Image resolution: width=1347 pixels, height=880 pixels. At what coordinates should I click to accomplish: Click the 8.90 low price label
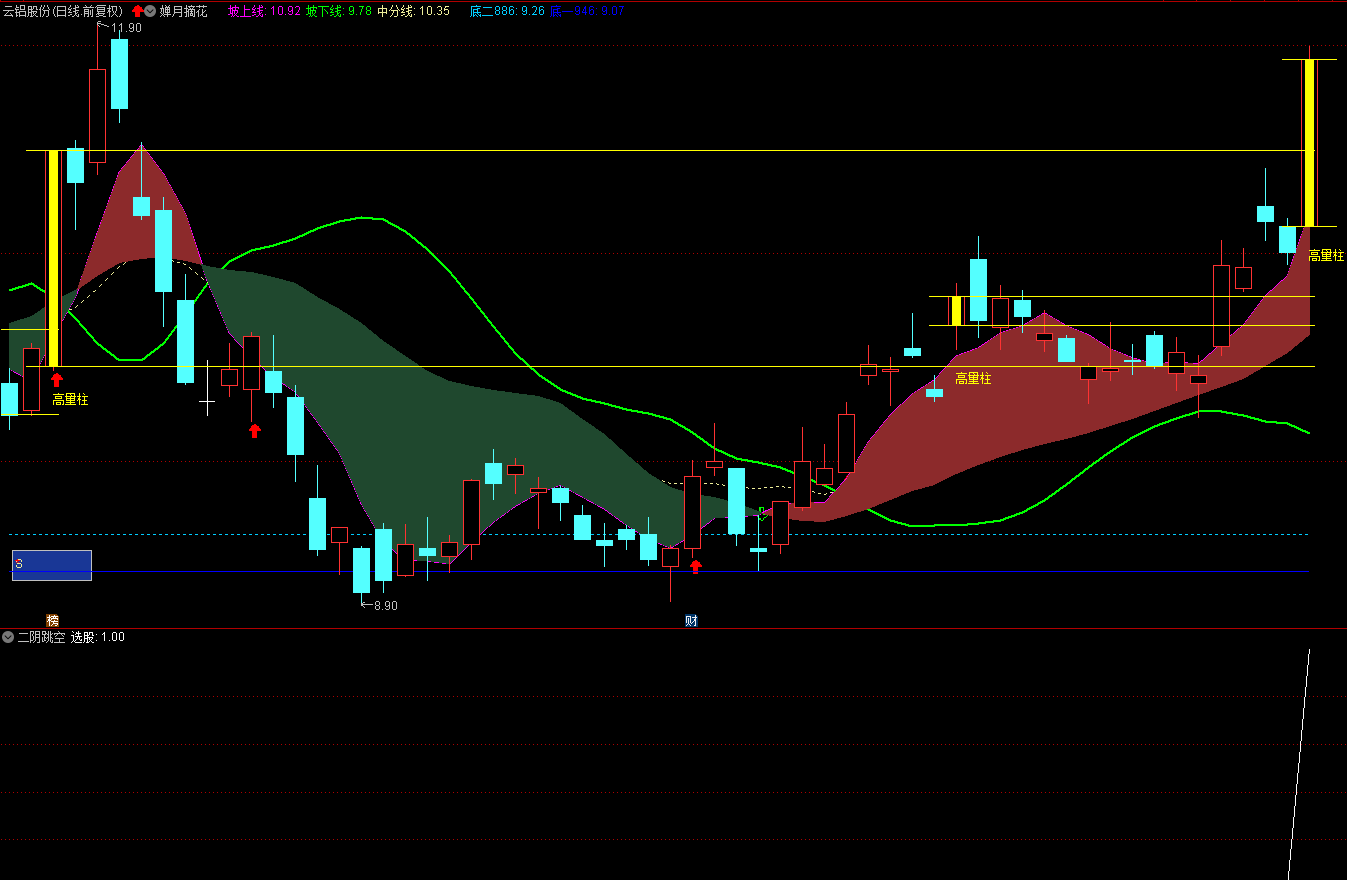385,606
